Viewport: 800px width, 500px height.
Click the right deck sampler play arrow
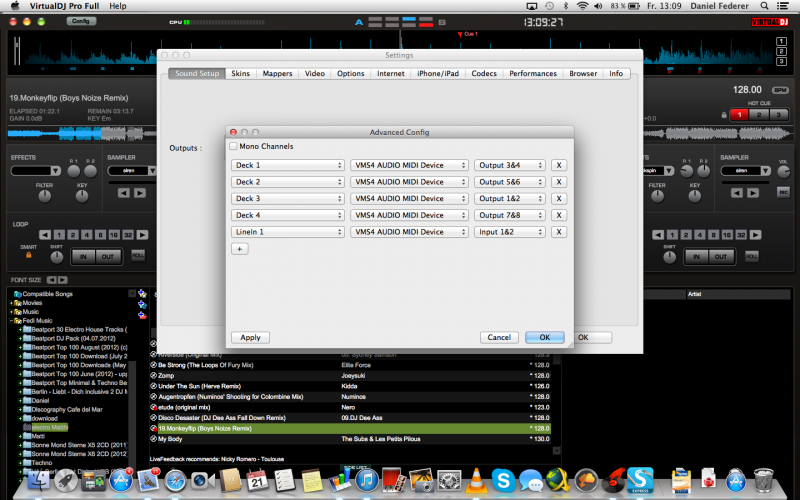coord(753,193)
